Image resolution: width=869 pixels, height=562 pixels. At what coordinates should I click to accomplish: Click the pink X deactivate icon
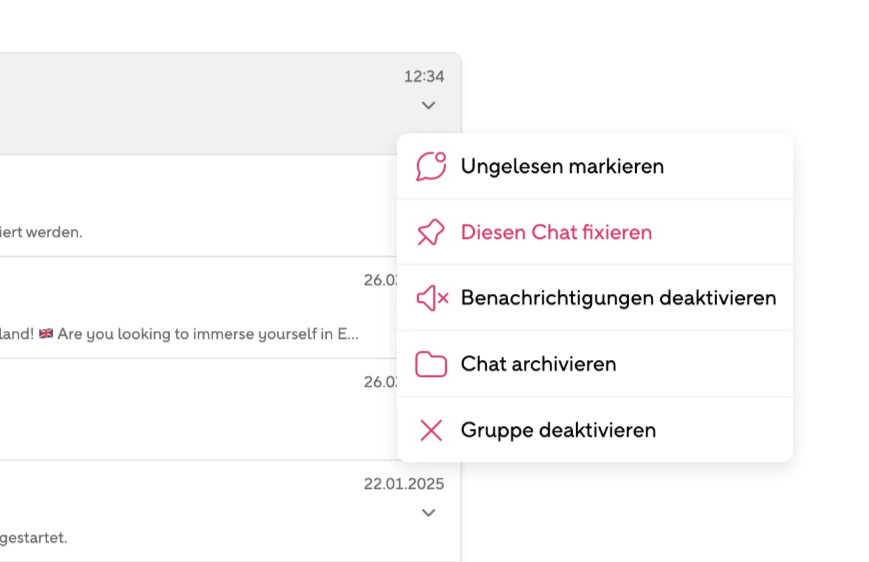pyautogui.click(x=431, y=430)
